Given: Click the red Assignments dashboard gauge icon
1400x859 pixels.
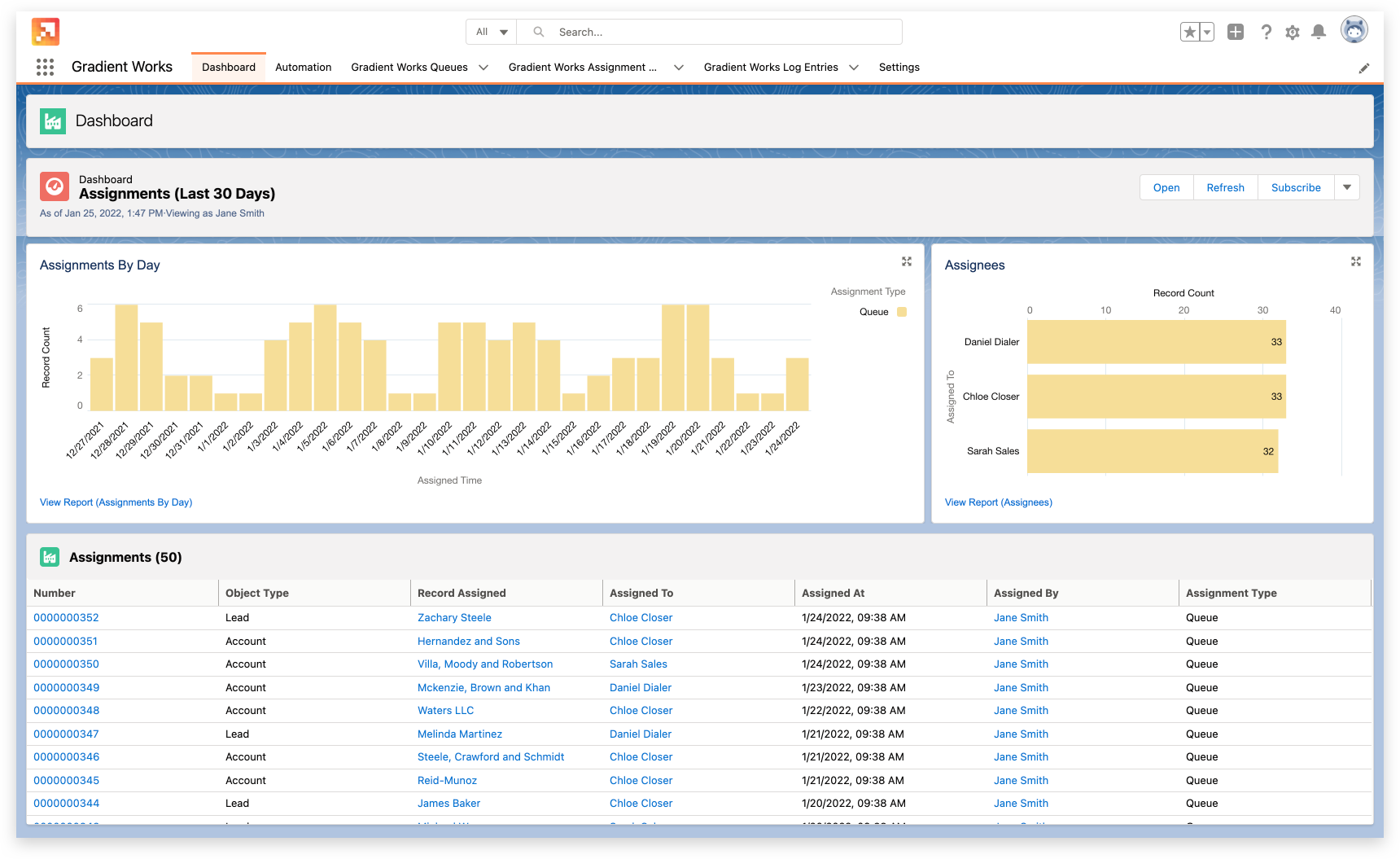Looking at the screenshot, I should click(55, 186).
